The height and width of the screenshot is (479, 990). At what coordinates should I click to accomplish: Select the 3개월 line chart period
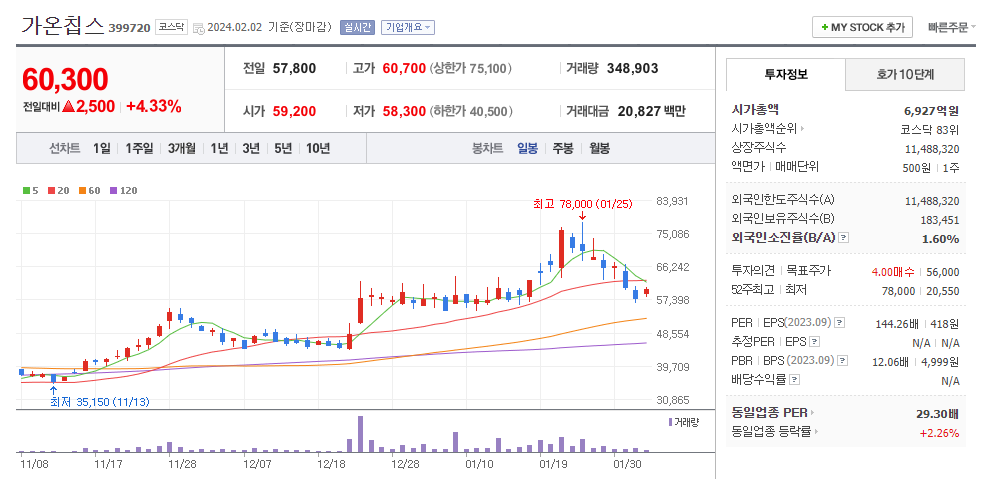(182, 149)
